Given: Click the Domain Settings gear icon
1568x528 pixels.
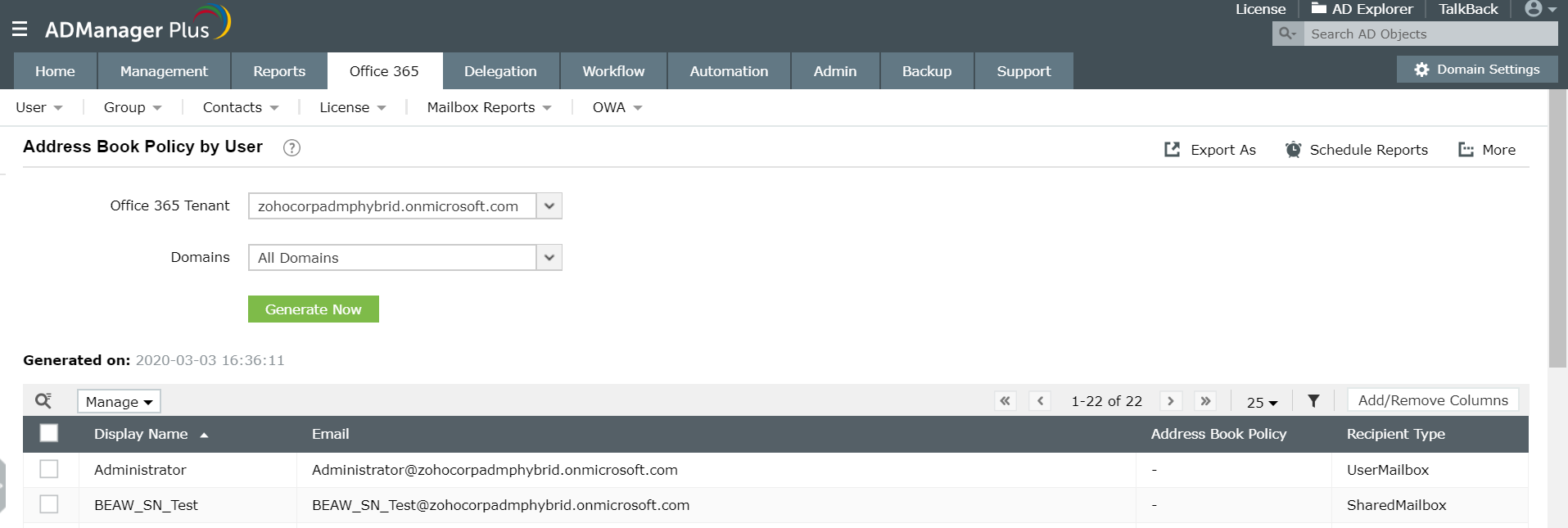Looking at the screenshot, I should coord(1421,70).
